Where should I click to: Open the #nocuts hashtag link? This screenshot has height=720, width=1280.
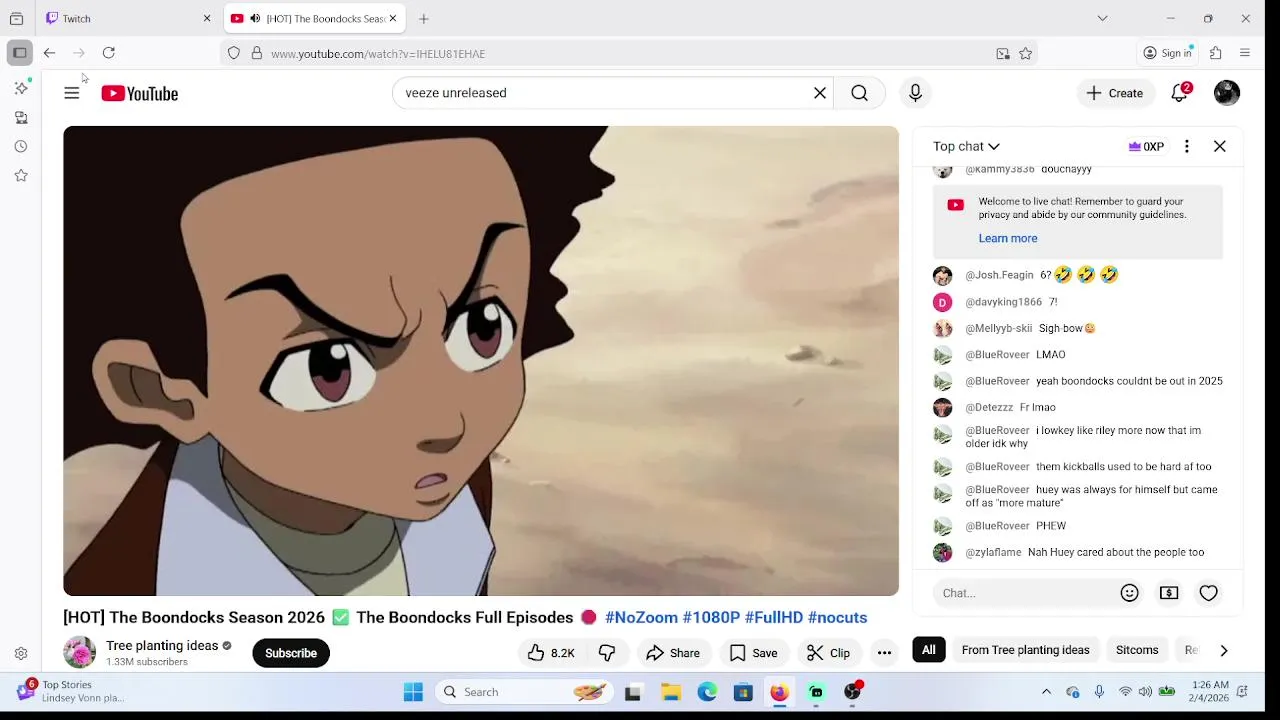click(x=837, y=617)
